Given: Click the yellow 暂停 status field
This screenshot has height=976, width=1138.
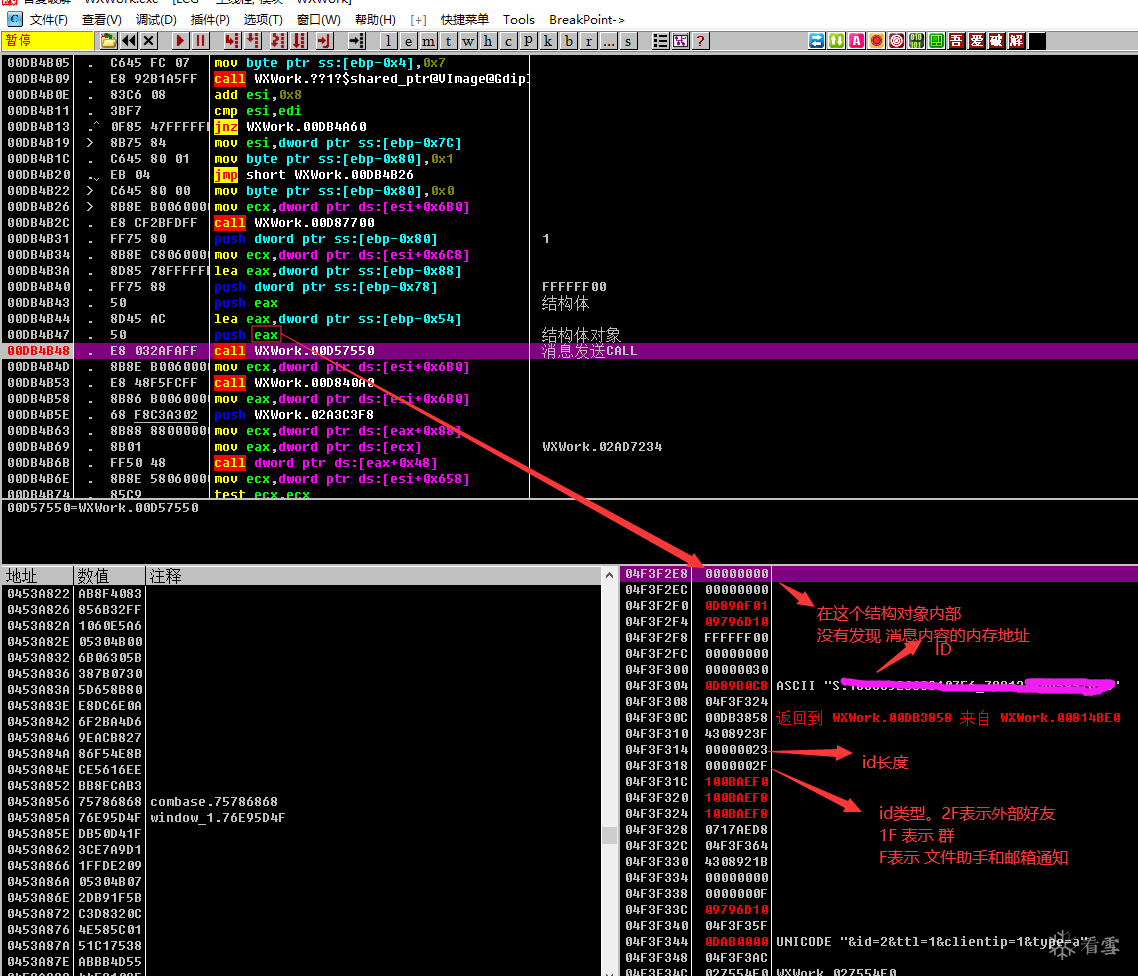Looking at the screenshot, I should click(x=48, y=41).
